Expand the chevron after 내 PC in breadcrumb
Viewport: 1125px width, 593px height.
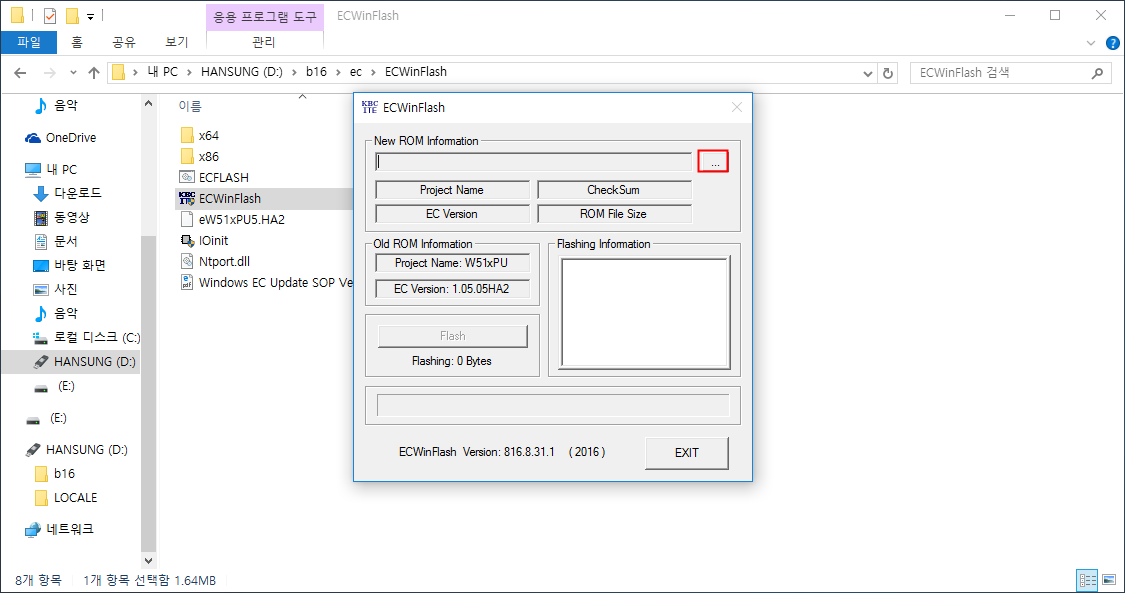[x=189, y=72]
